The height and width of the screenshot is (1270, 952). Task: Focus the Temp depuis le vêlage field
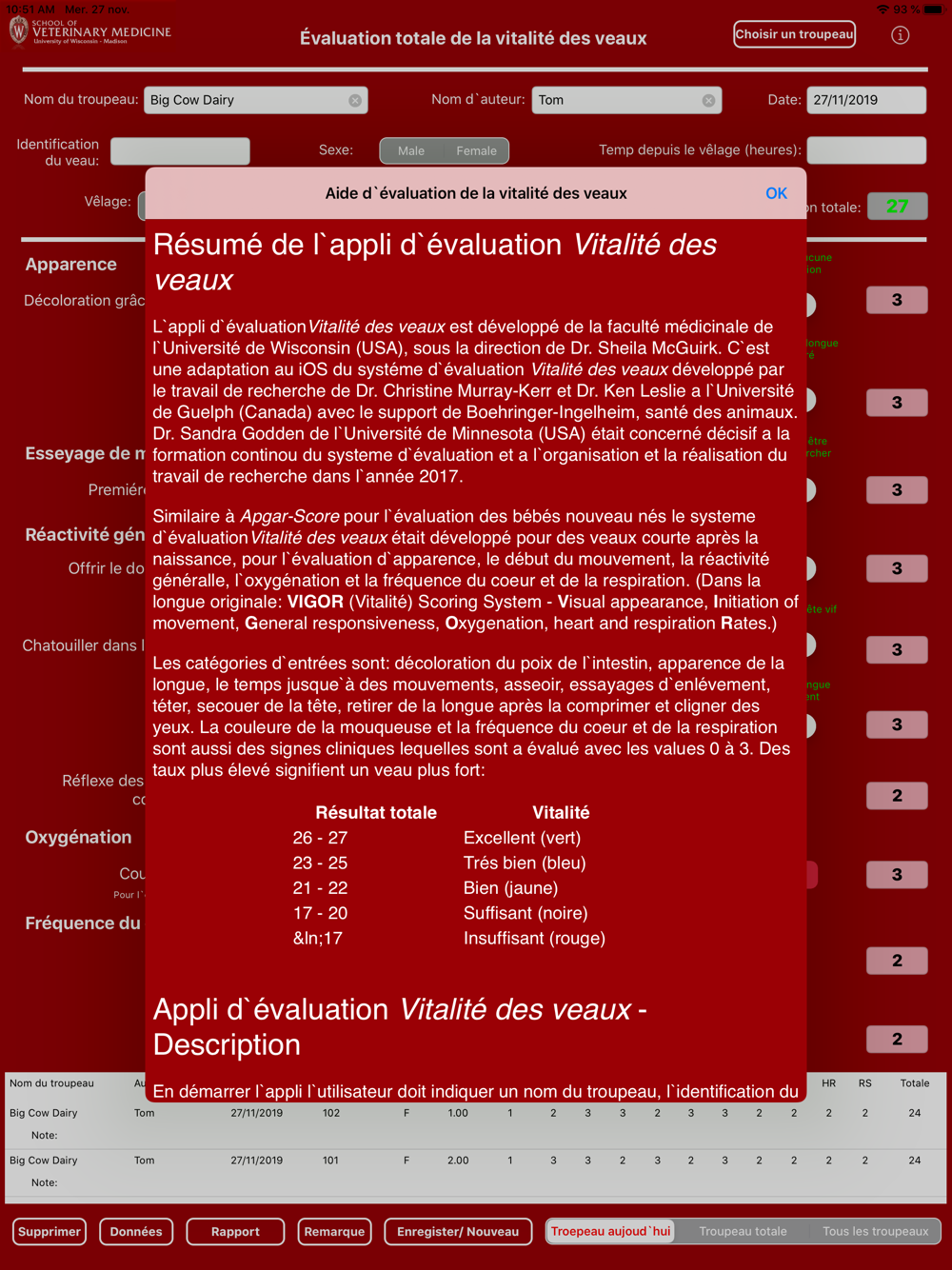866,150
